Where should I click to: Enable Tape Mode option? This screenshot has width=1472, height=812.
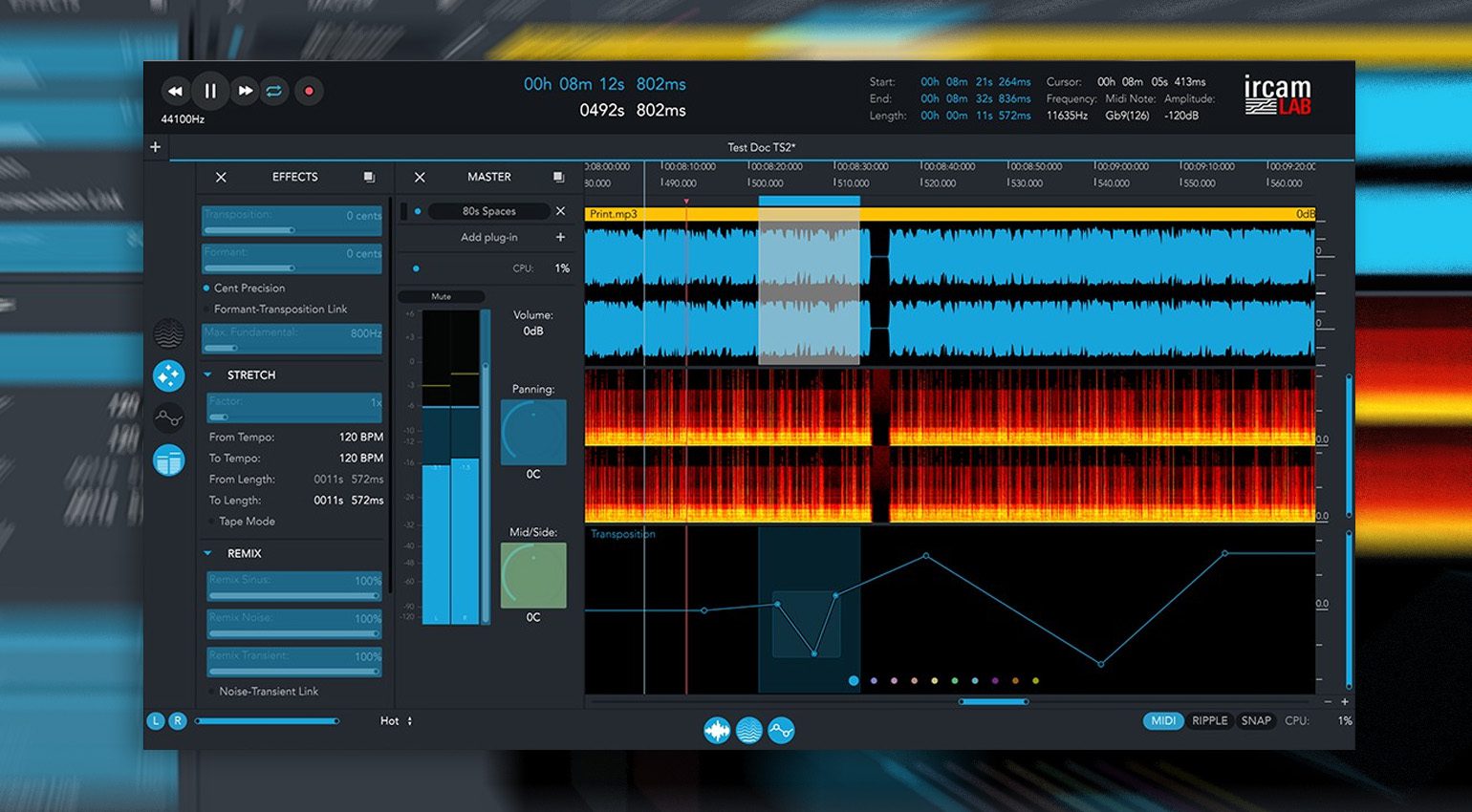(211, 522)
